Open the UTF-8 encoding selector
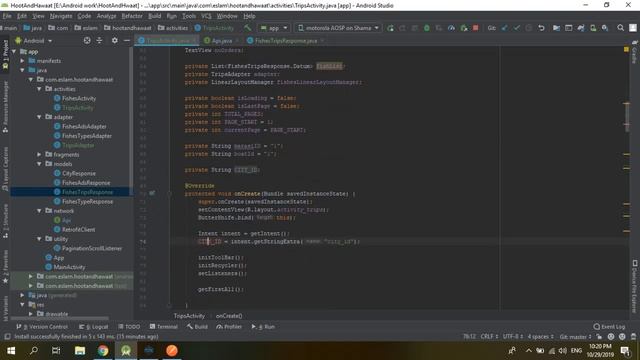The image size is (640, 360). [513, 337]
